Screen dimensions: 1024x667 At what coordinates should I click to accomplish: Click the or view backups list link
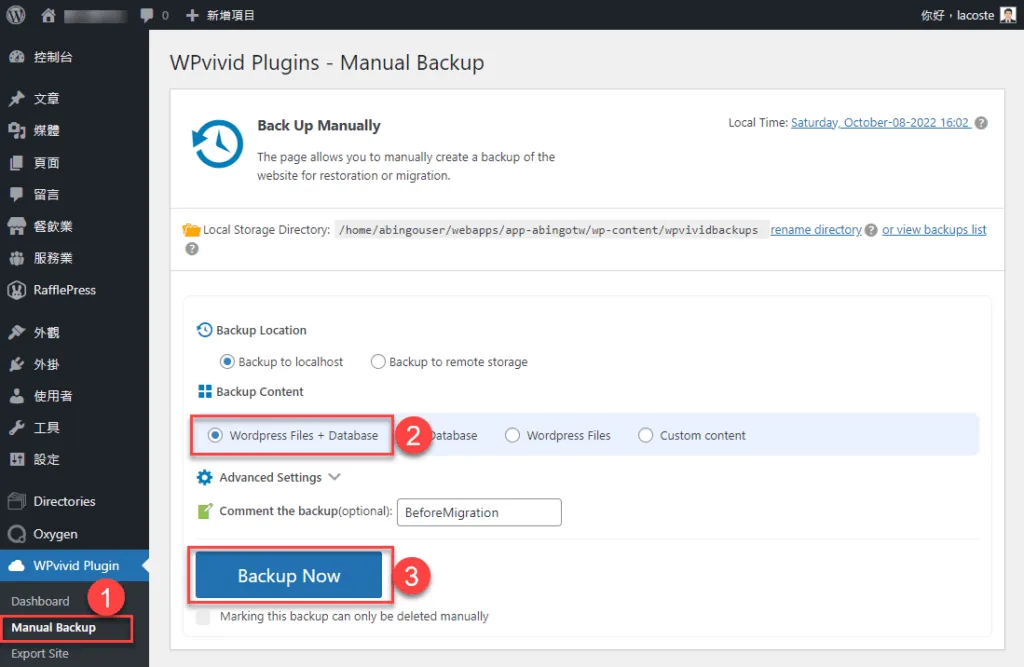pos(934,230)
